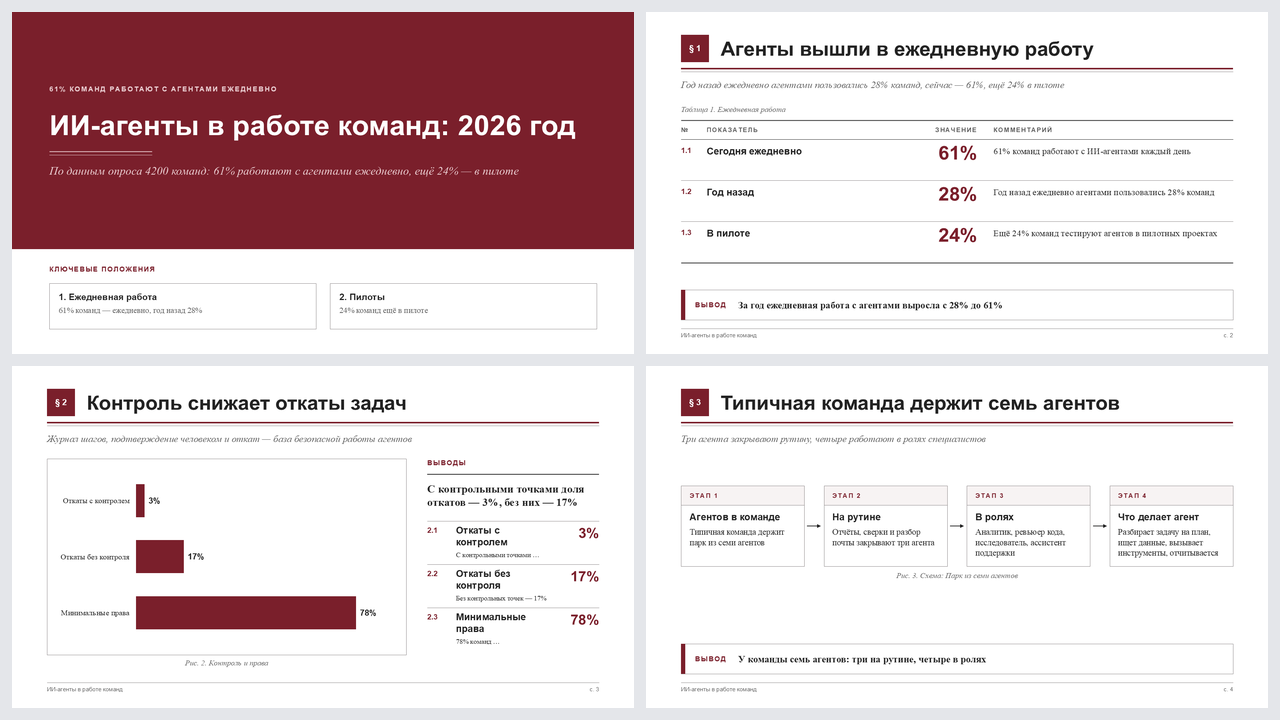Click the "Откаты с контролем" chart bar
The height and width of the screenshot is (720, 1280).
tap(140, 500)
